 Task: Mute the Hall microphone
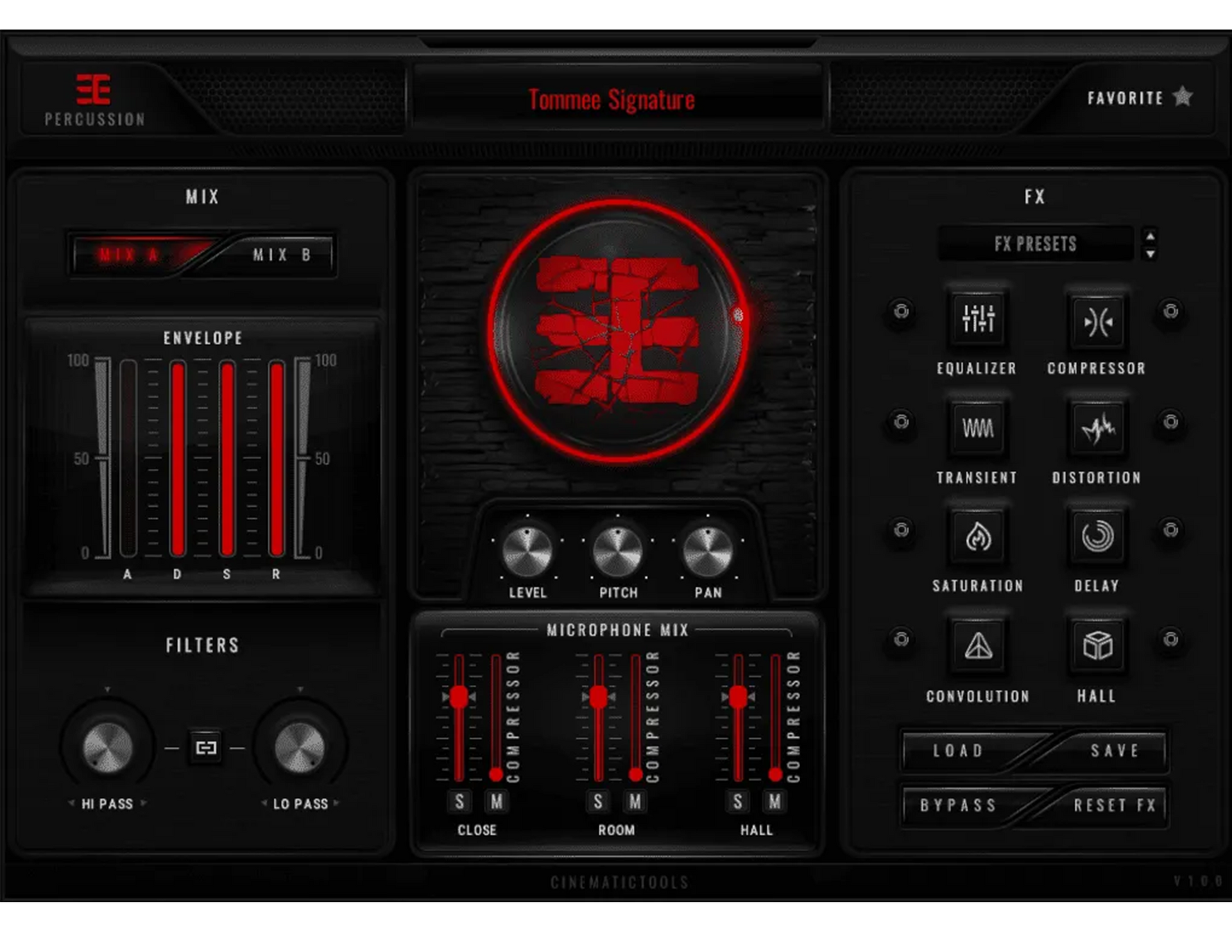[x=775, y=801]
